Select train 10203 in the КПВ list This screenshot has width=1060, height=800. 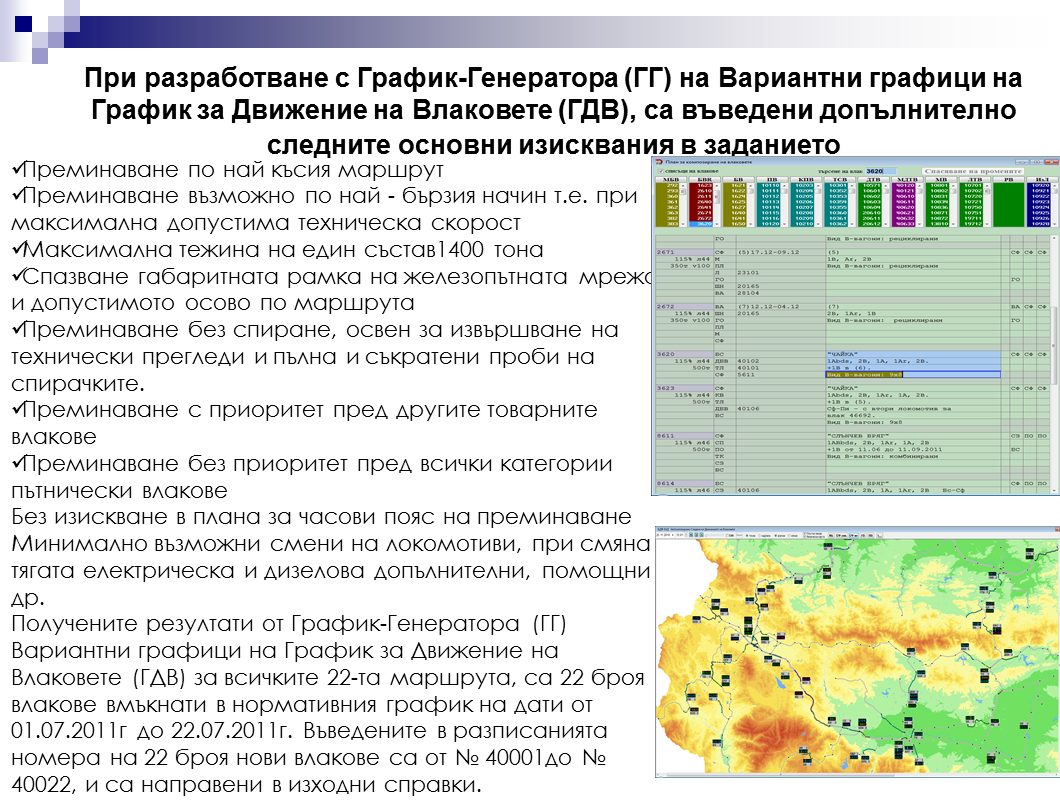[x=804, y=185]
